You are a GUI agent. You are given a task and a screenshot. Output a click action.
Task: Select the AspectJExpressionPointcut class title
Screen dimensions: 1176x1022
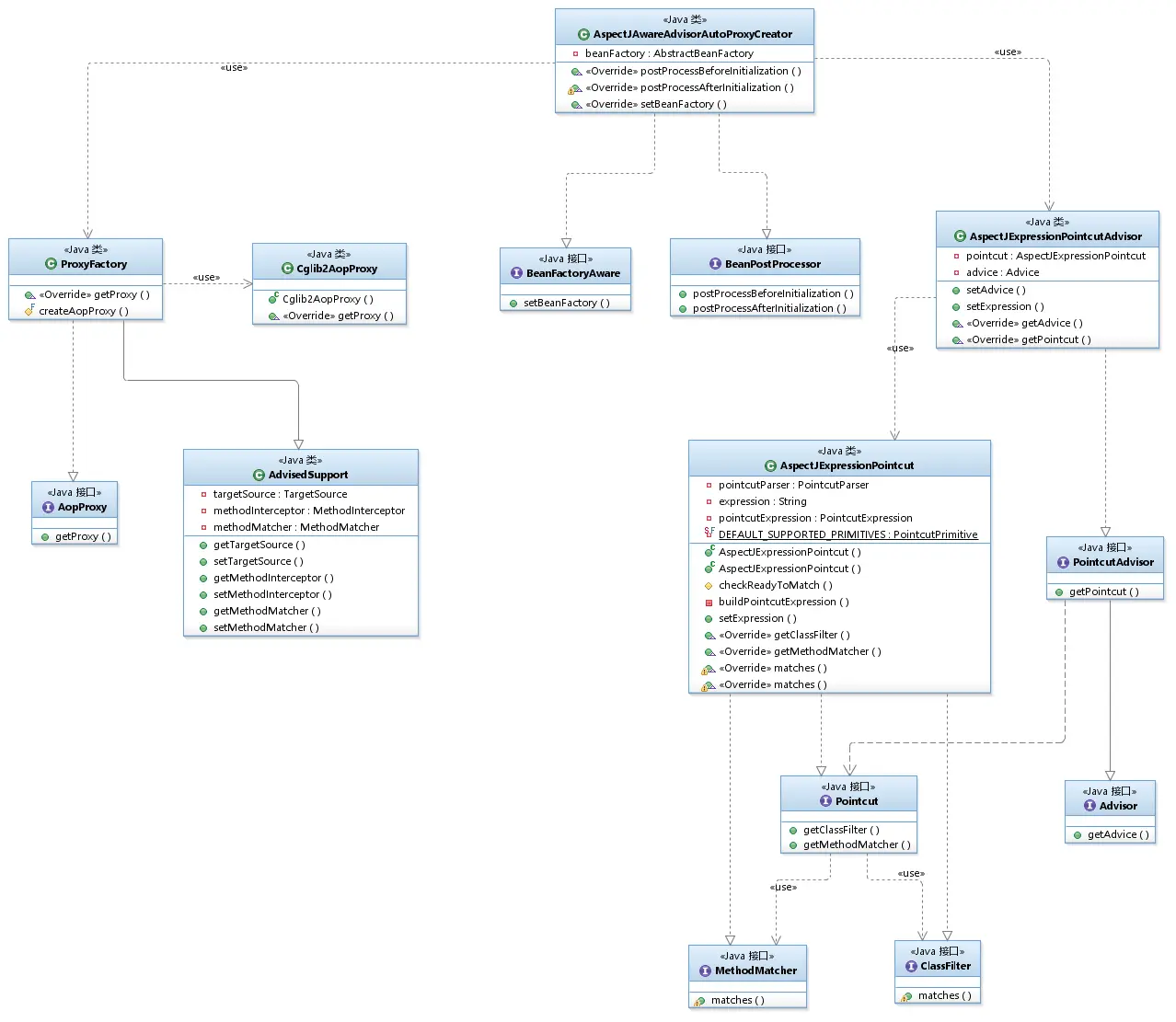click(x=847, y=465)
